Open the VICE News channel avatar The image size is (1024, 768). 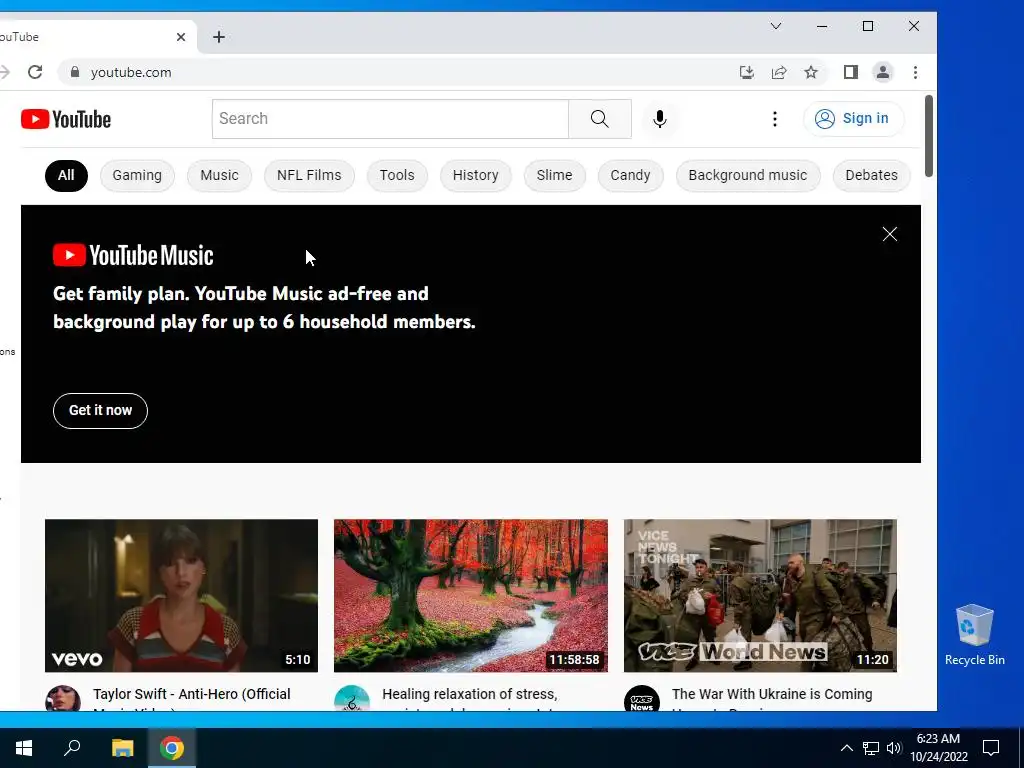(x=642, y=699)
